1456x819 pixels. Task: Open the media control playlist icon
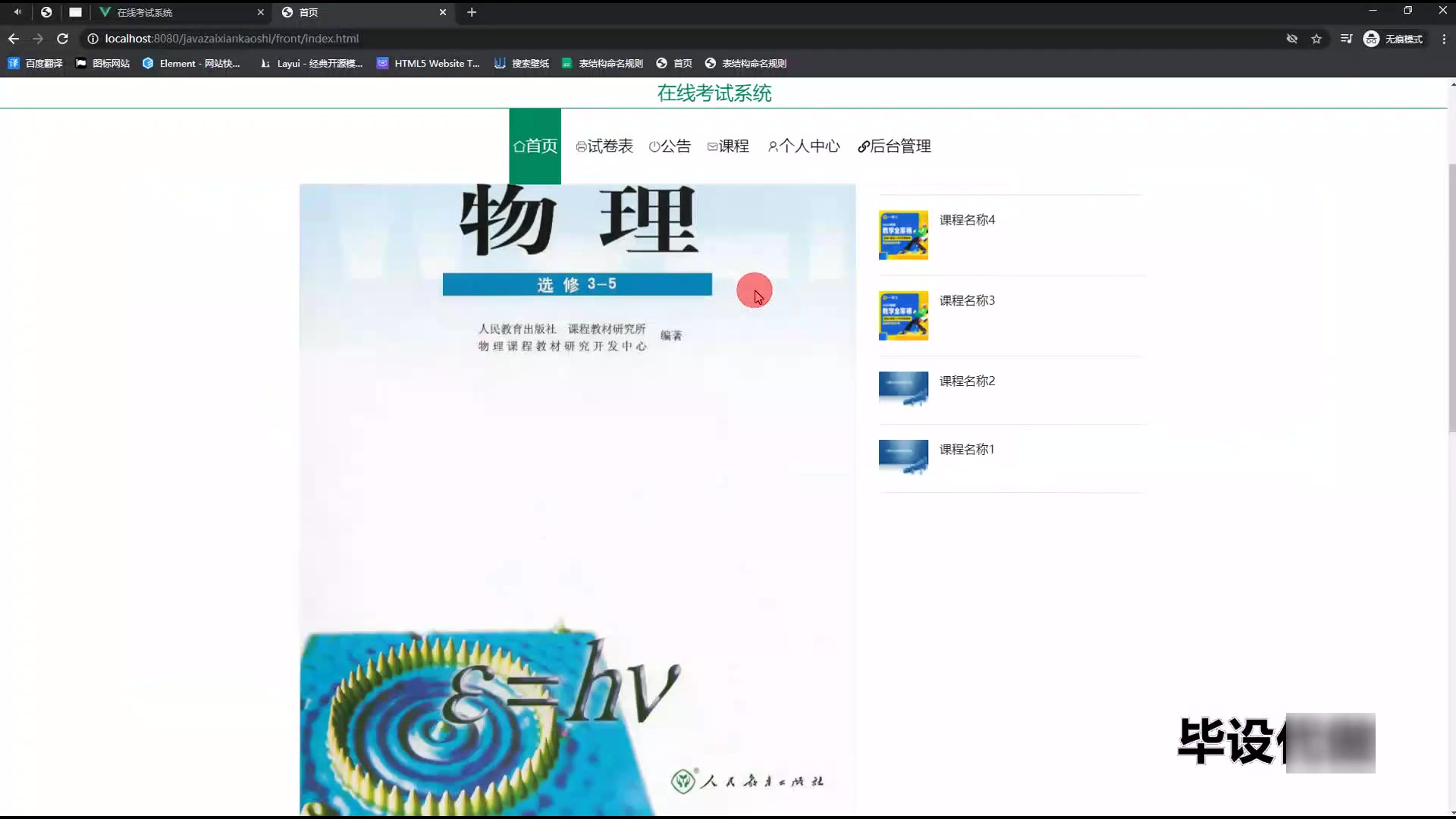tap(1346, 39)
